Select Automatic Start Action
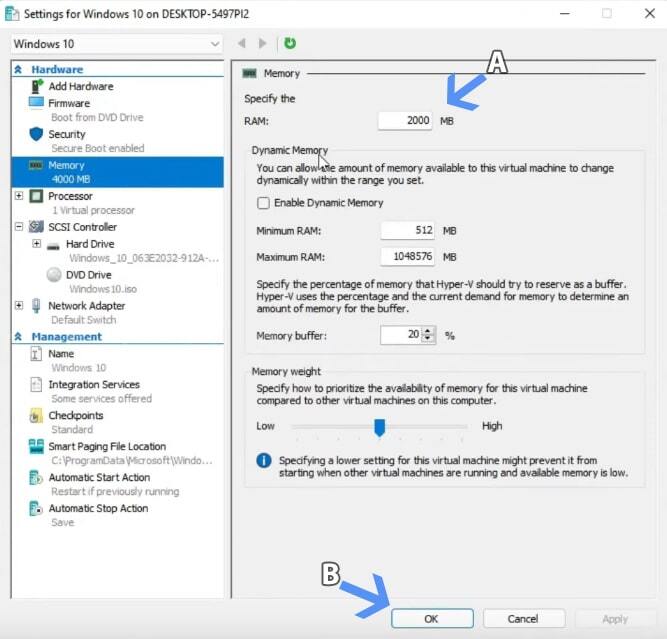Image resolution: width=667 pixels, height=639 pixels. point(99,477)
